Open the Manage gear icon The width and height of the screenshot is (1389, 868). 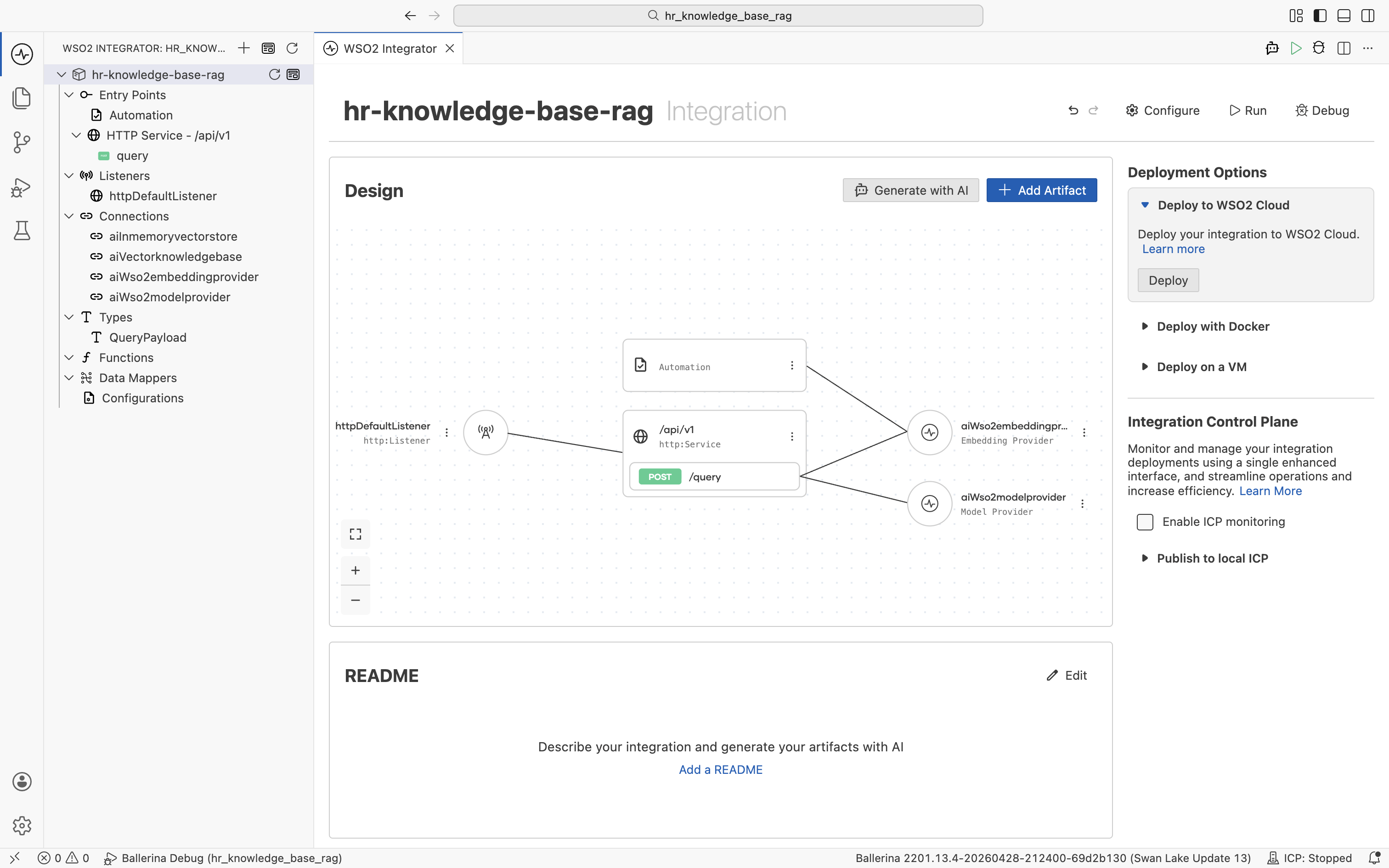click(x=22, y=826)
